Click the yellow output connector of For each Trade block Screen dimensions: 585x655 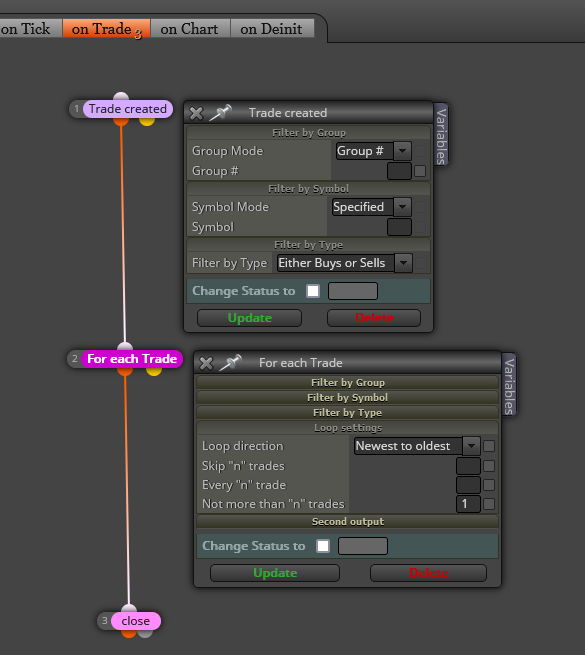pyautogui.click(x=154, y=371)
